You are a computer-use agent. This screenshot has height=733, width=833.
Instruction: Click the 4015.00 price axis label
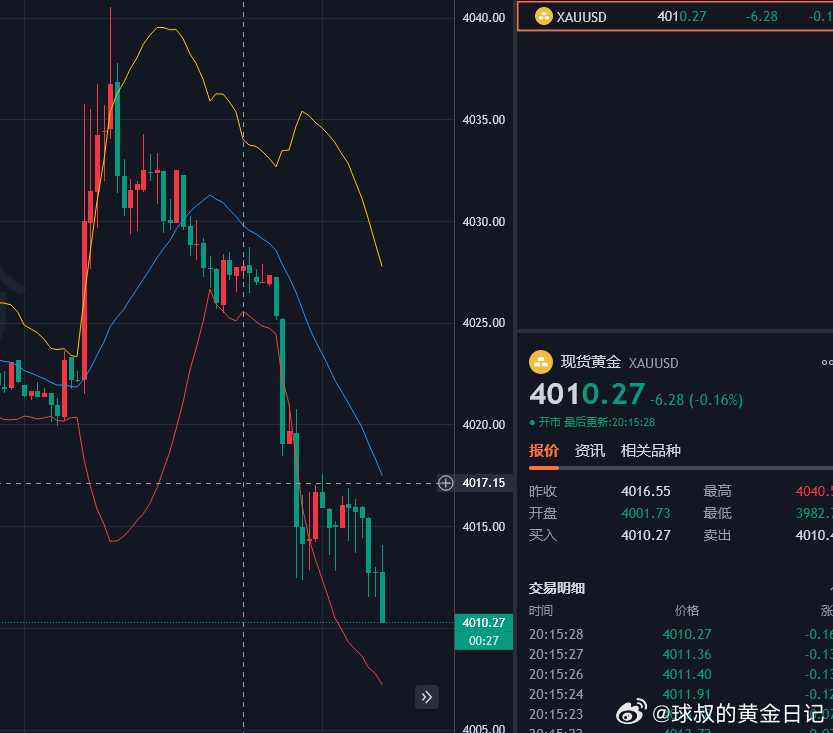pos(483,526)
